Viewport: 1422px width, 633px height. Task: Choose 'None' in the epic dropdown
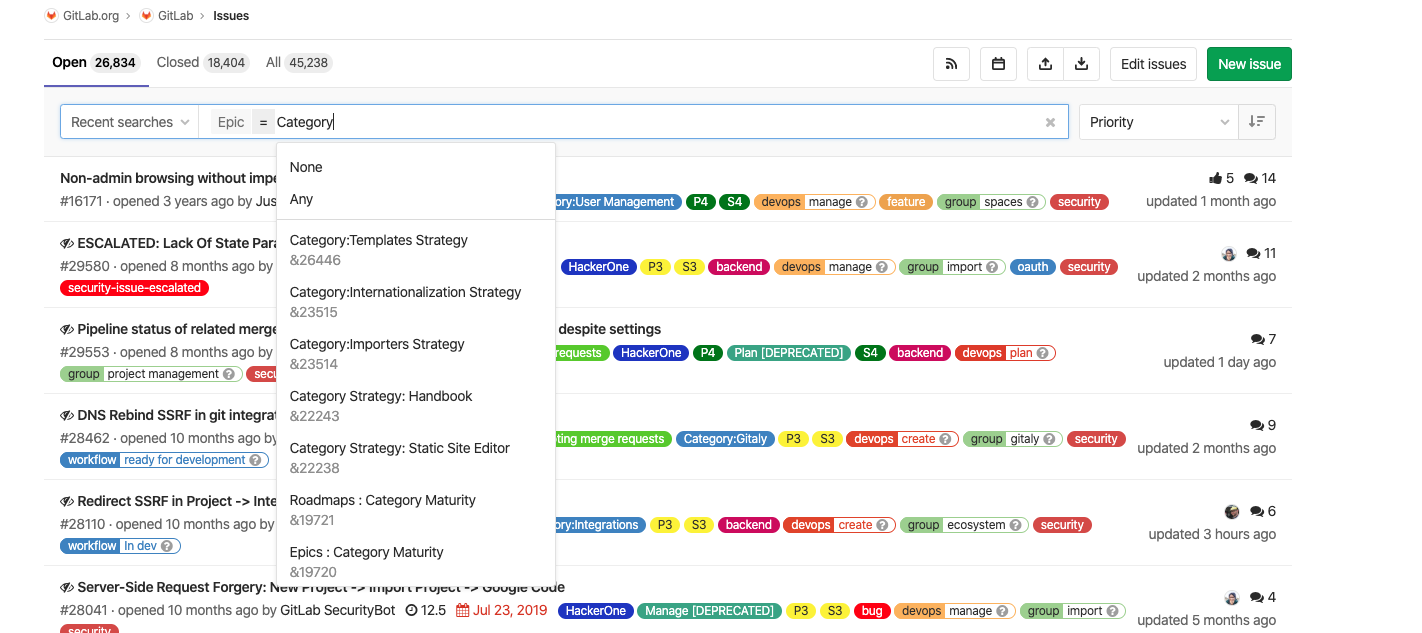point(306,167)
